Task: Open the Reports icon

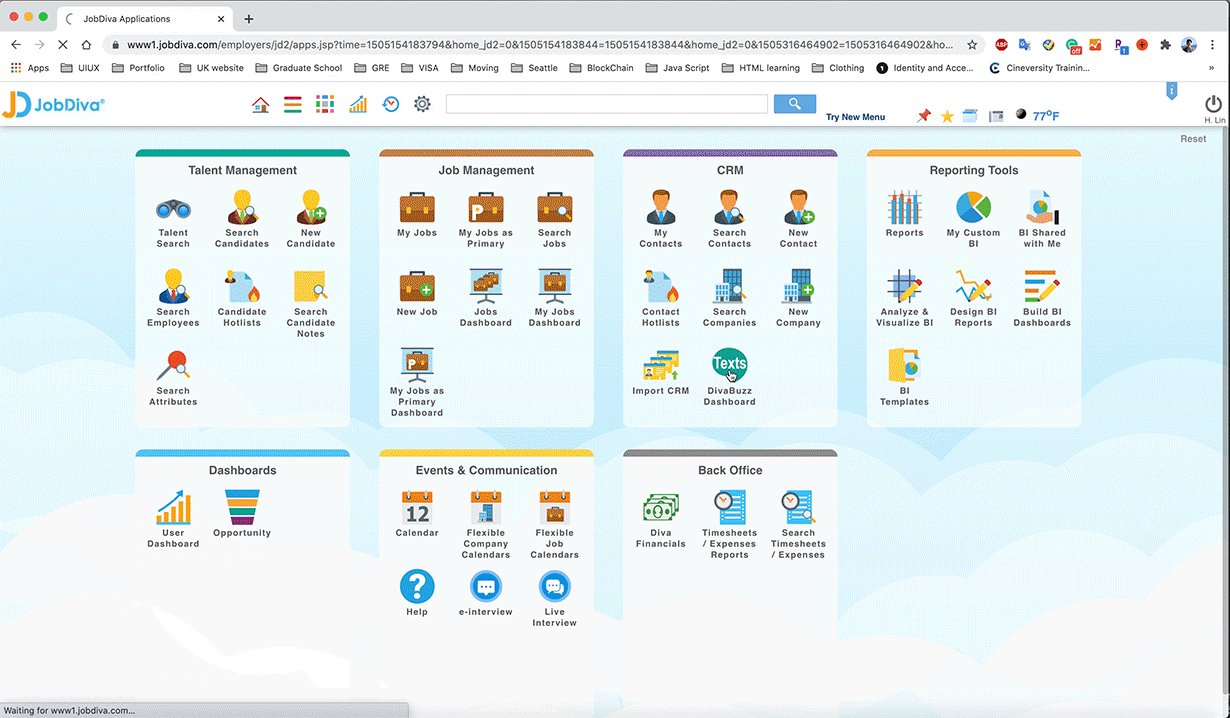Action: (905, 207)
